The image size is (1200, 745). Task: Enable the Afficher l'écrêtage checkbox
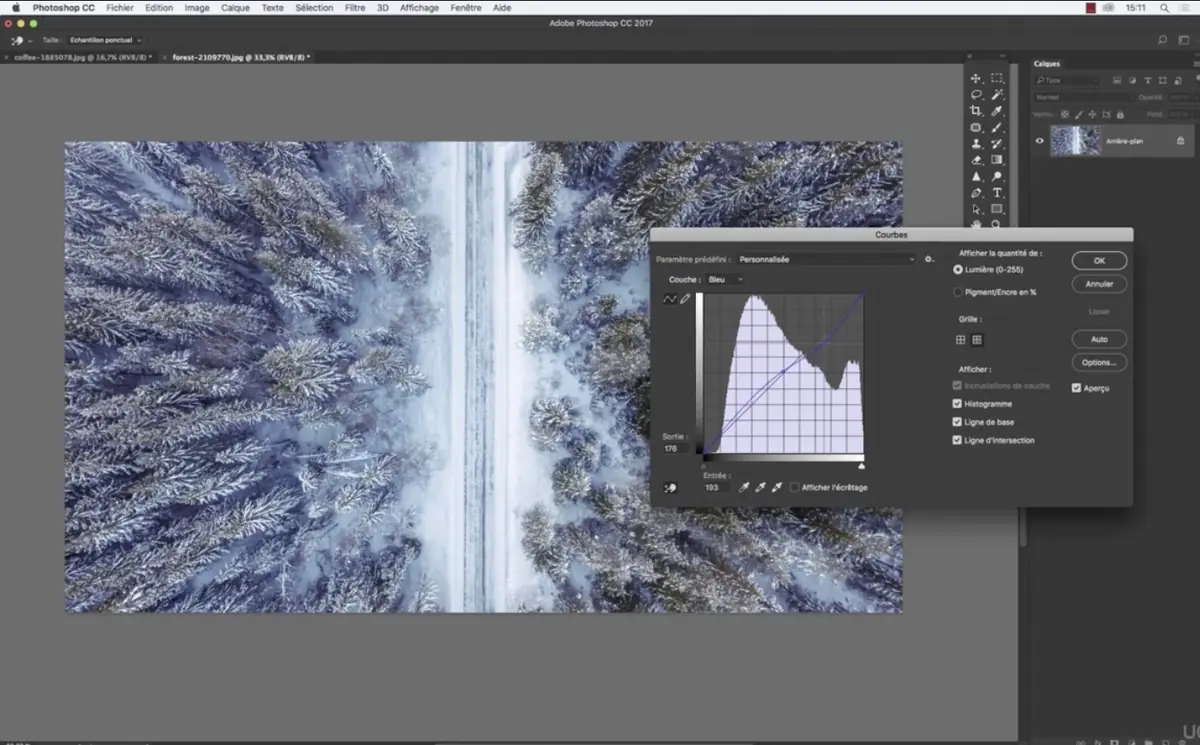pos(795,487)
